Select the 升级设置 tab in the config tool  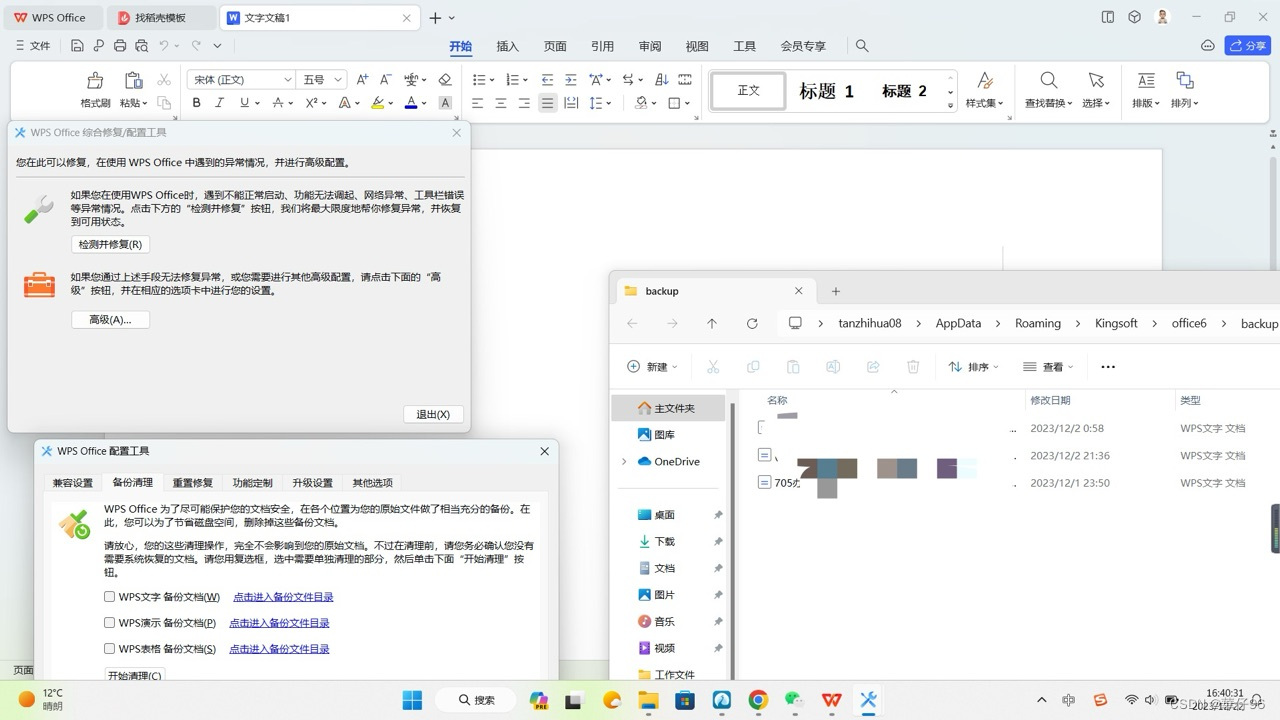click(x=312, y=482)
